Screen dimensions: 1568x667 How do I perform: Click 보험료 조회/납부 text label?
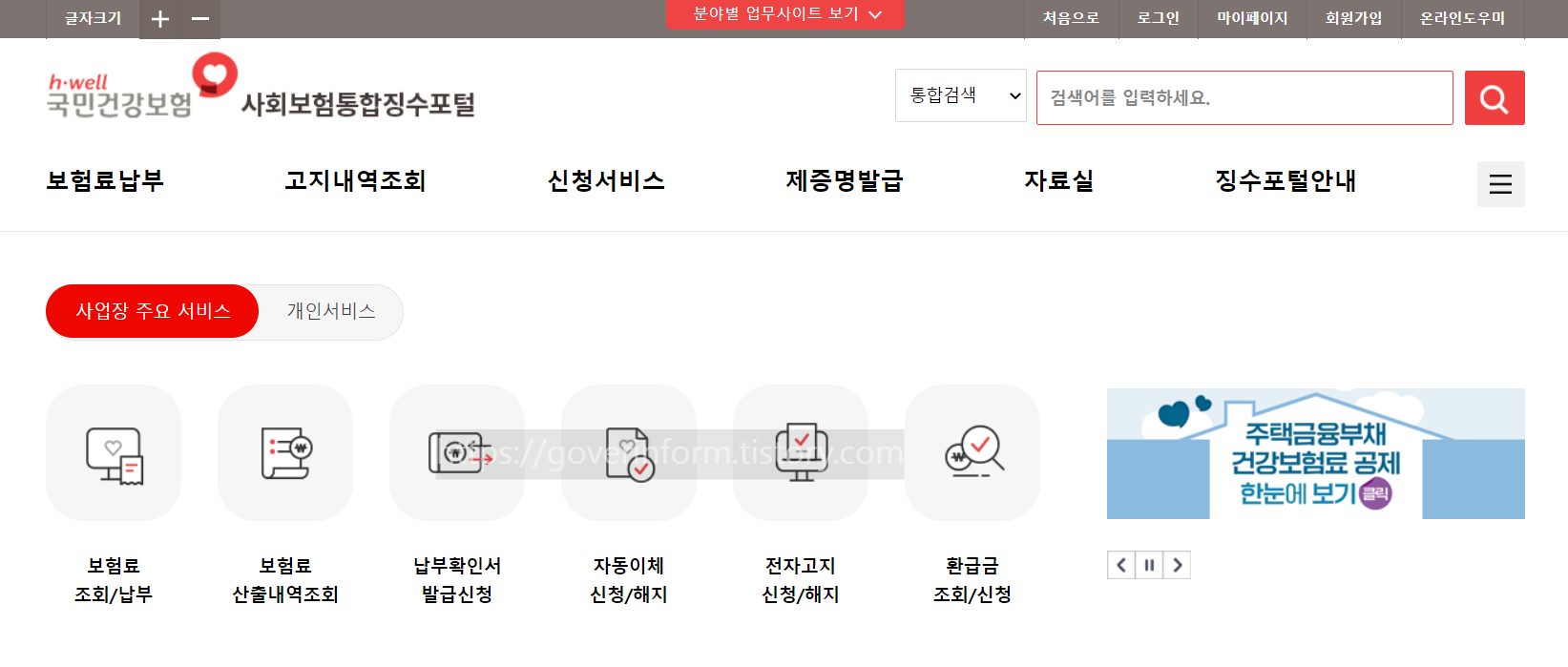pos(114,580)
